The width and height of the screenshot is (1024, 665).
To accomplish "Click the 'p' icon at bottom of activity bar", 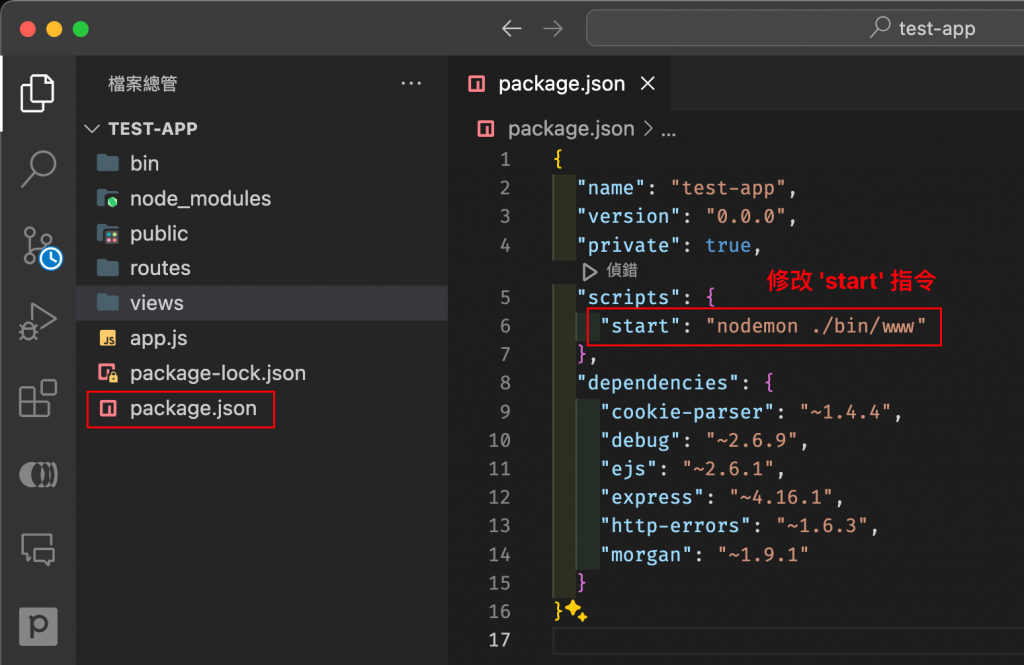I will (38, 626).
